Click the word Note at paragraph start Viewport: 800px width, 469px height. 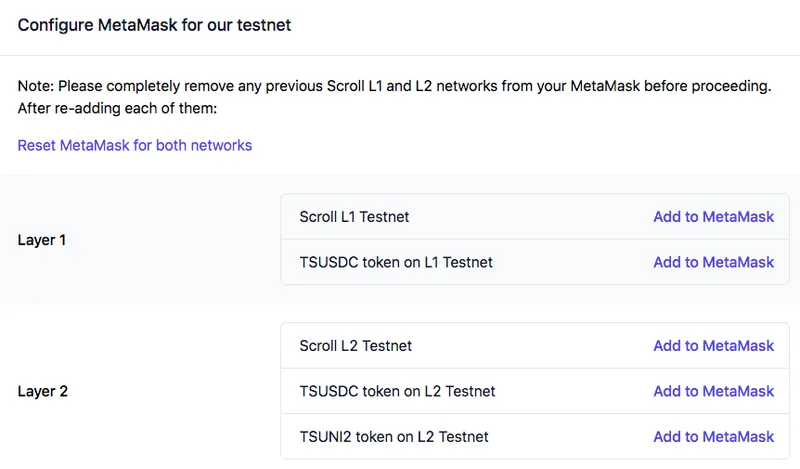pyautogui.click(x=35, y=87)
